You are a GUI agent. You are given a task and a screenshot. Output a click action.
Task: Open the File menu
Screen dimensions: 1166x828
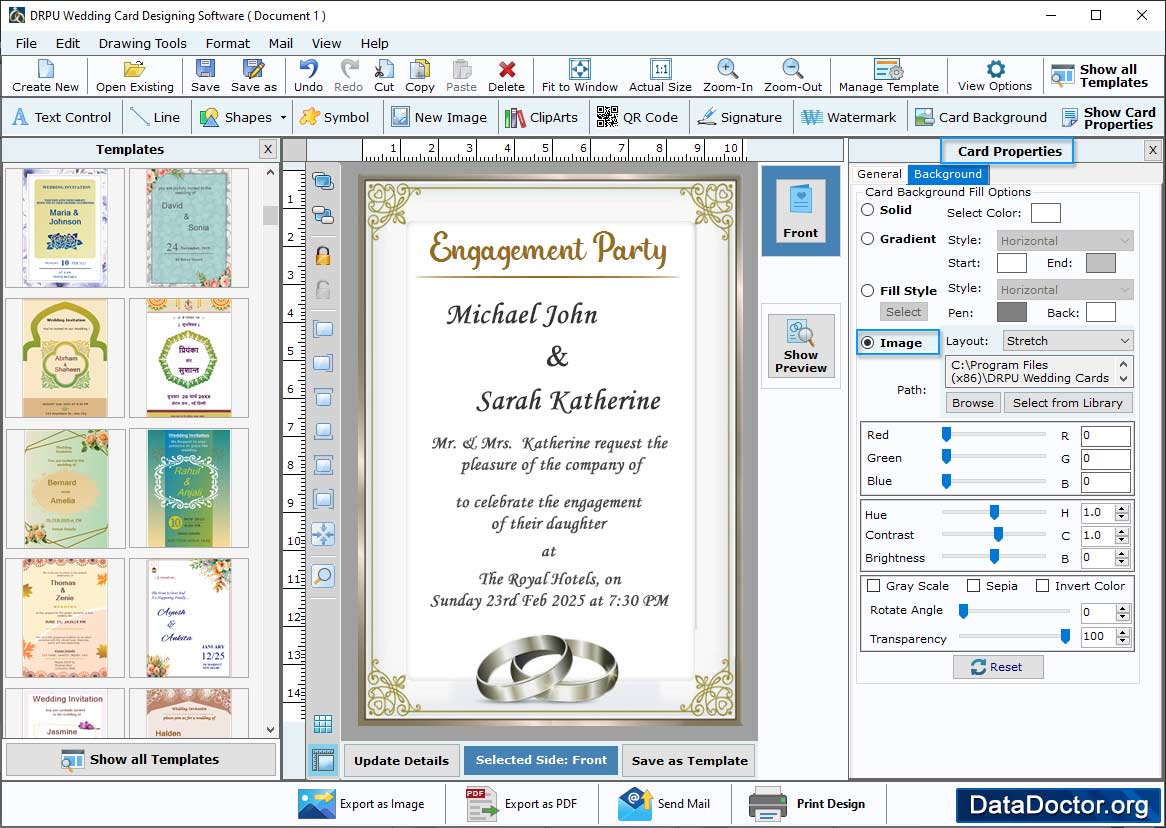(26, 43)
